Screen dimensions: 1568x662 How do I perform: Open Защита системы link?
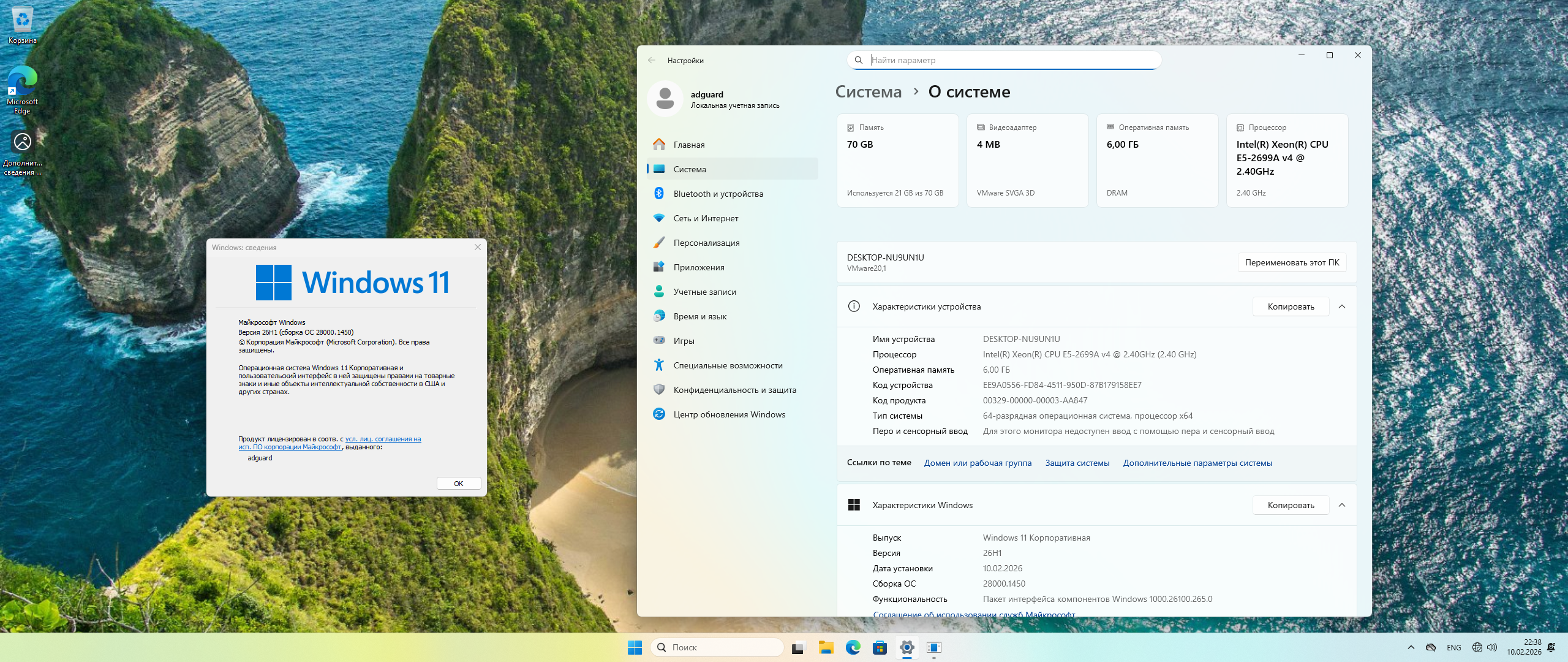1077,463
